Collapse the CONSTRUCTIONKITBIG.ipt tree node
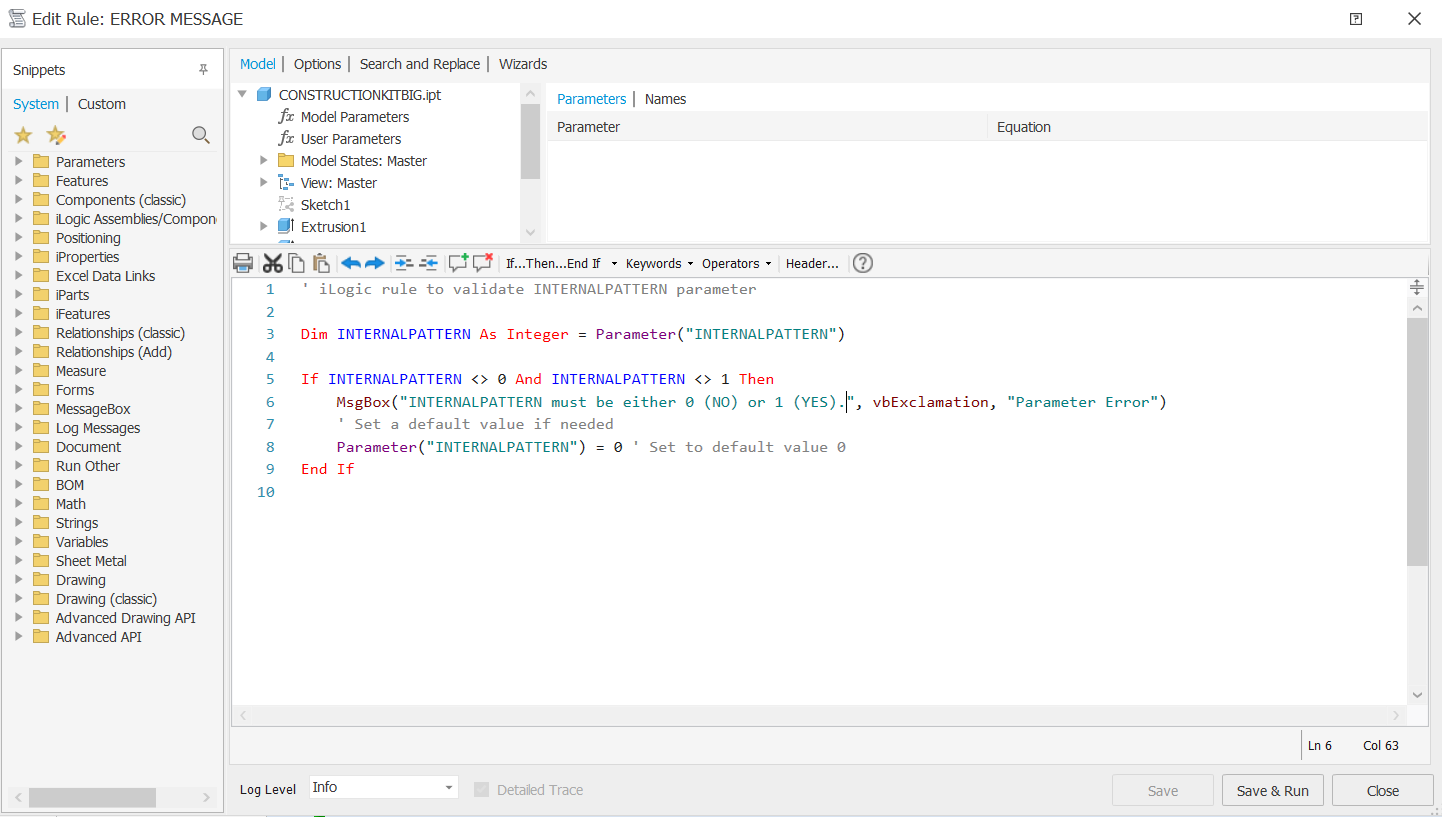1442x817 pixels. tap(242, 94)
